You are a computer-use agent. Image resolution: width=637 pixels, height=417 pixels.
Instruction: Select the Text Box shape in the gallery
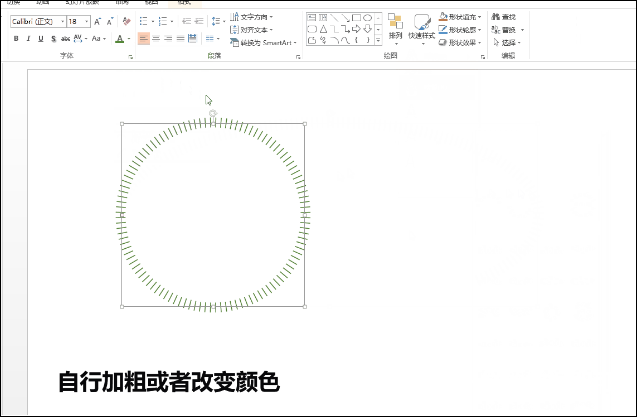[x=312, y=17]
